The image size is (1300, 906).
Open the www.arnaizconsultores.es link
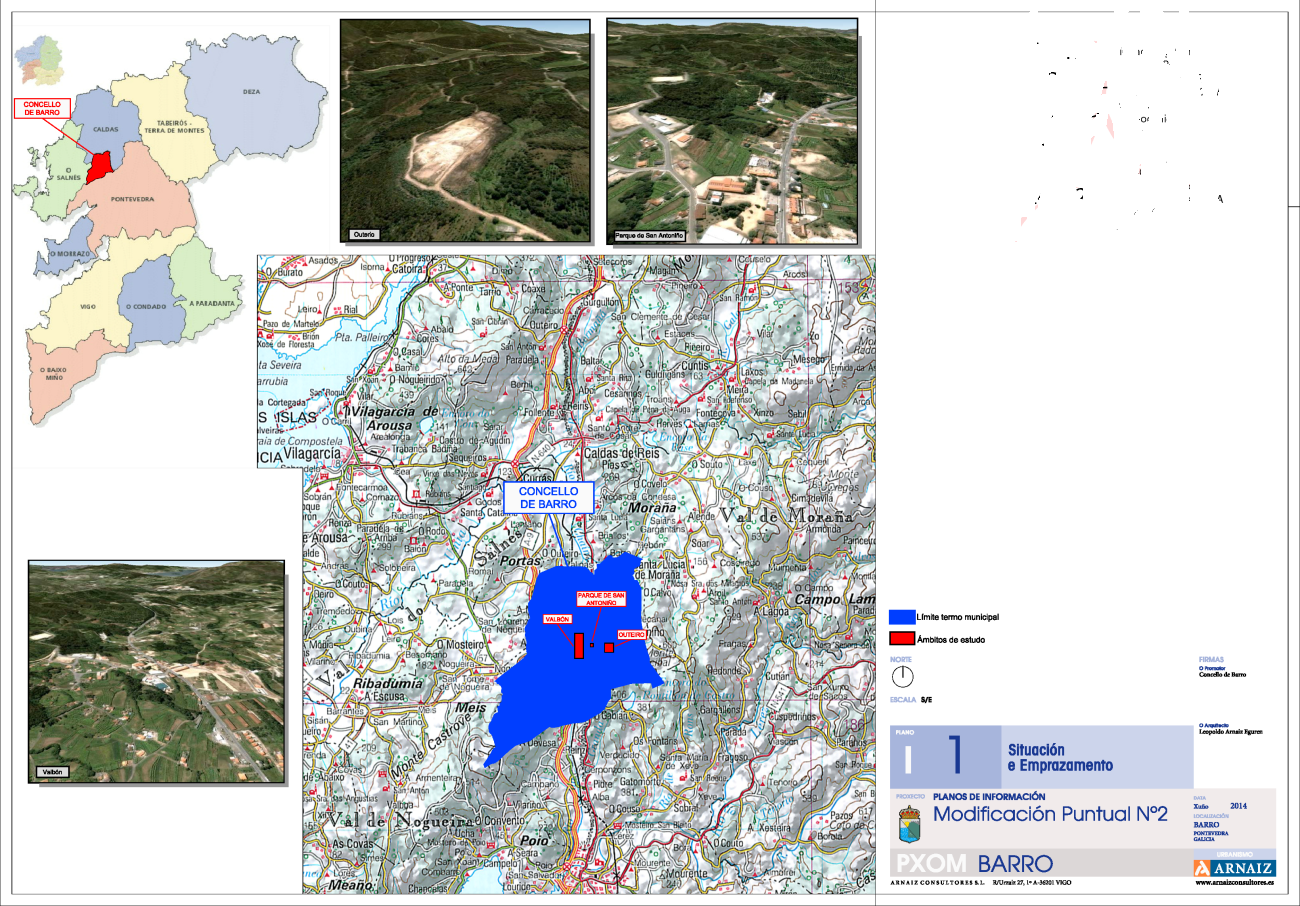[1234, 884]
